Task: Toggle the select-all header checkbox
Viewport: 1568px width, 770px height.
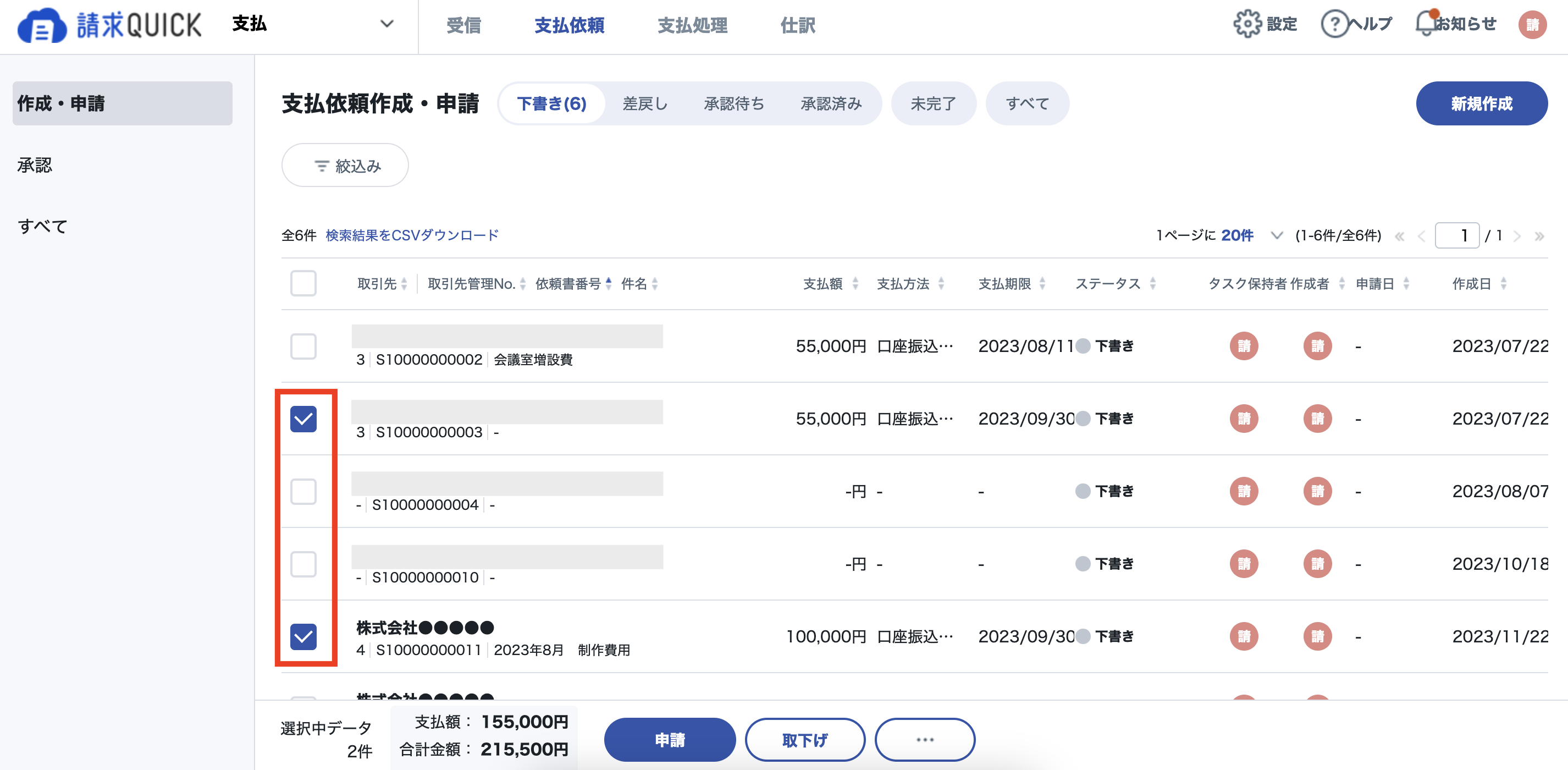Action: pyautogui.click(x=303, y=284)
